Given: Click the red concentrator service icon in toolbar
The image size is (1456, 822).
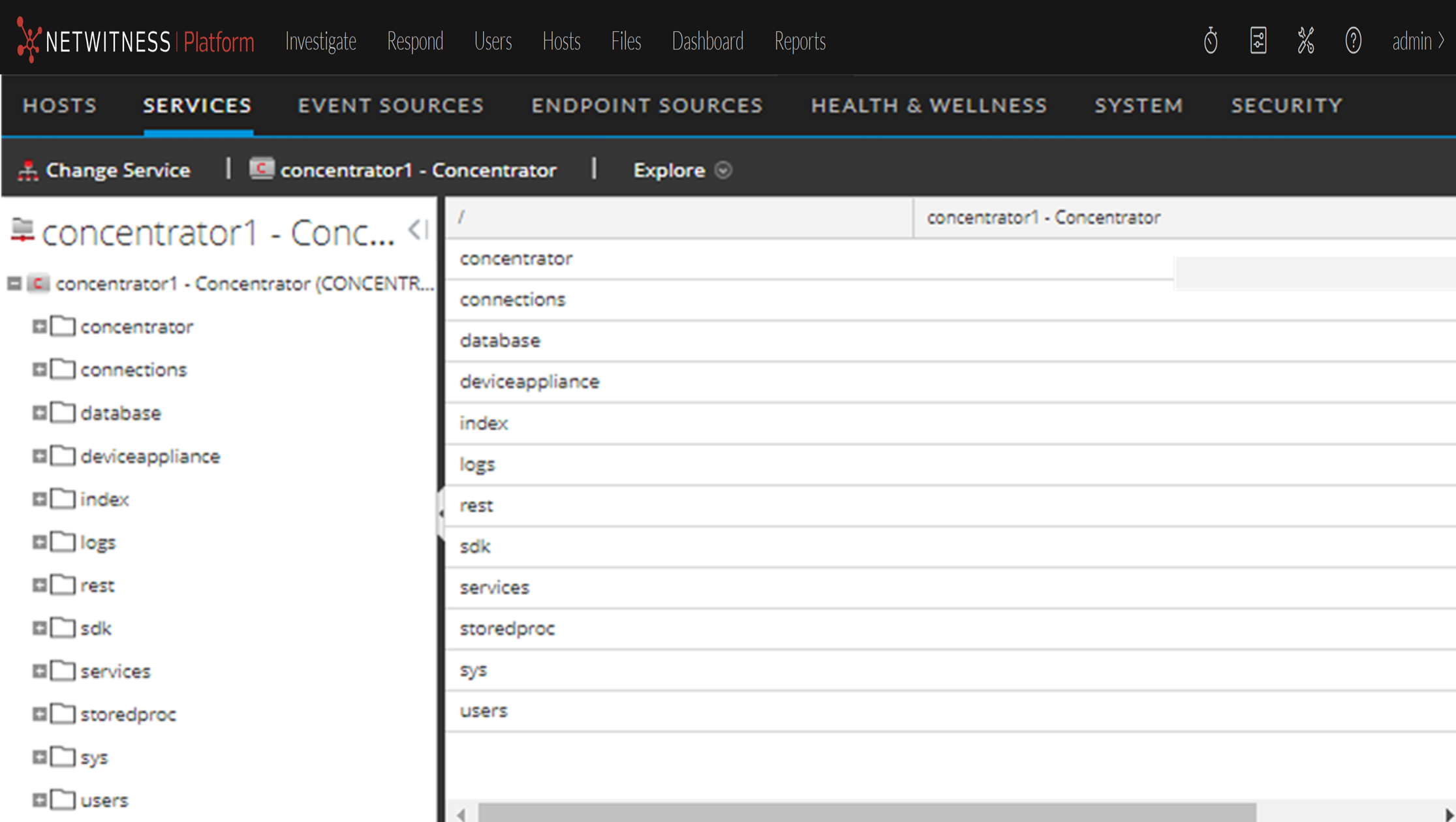Looking at the screenshot, I should pos(261,169).
